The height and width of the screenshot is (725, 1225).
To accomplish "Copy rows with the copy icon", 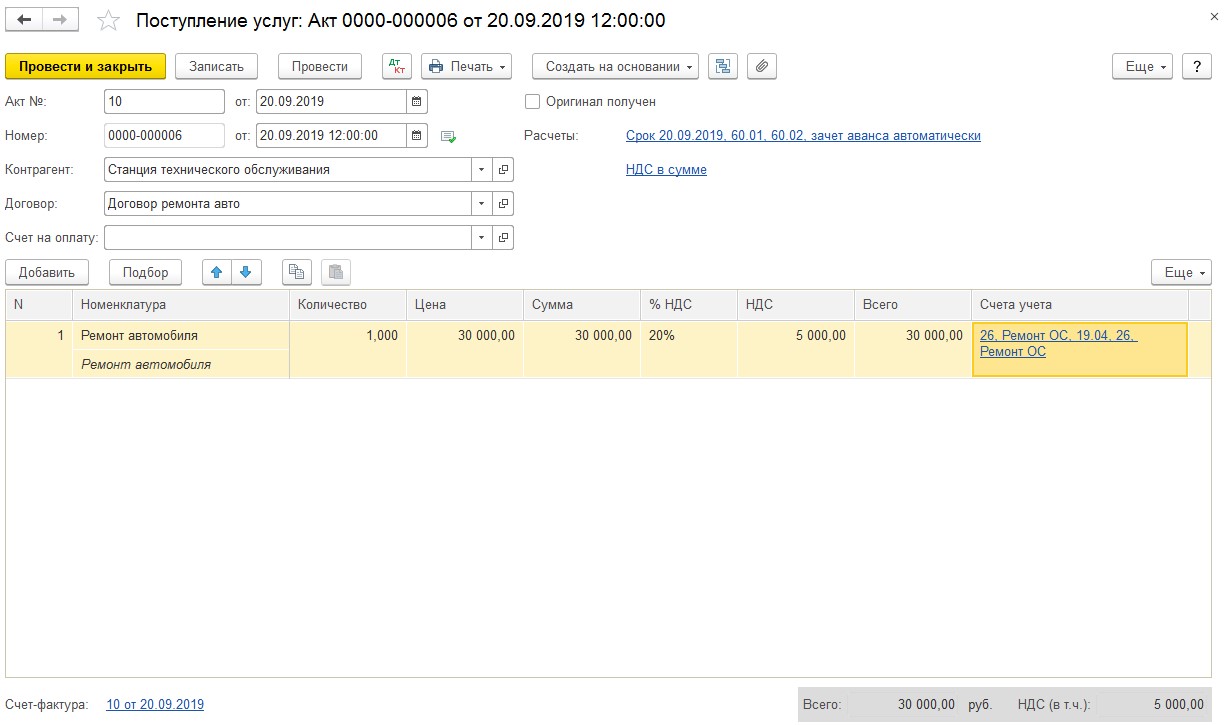I will (x=297, y=272).
